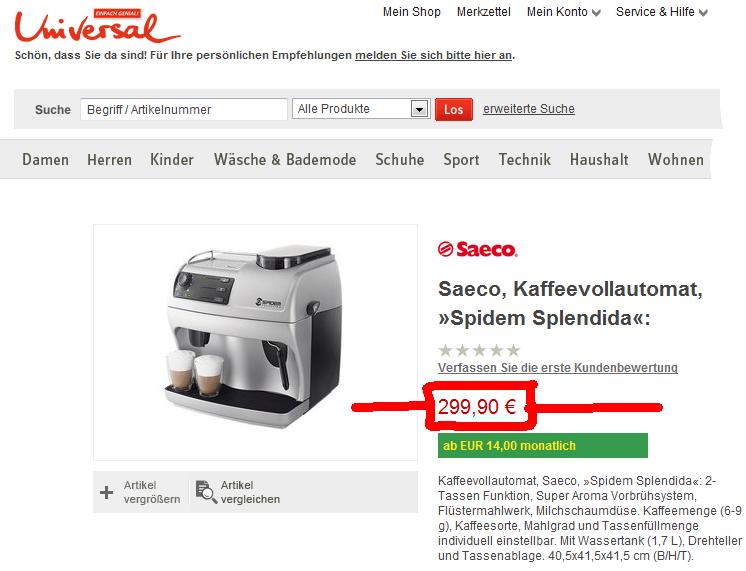Click the Artikel vergleichen magnifier icon
The image size is (746, 571).
206,492
